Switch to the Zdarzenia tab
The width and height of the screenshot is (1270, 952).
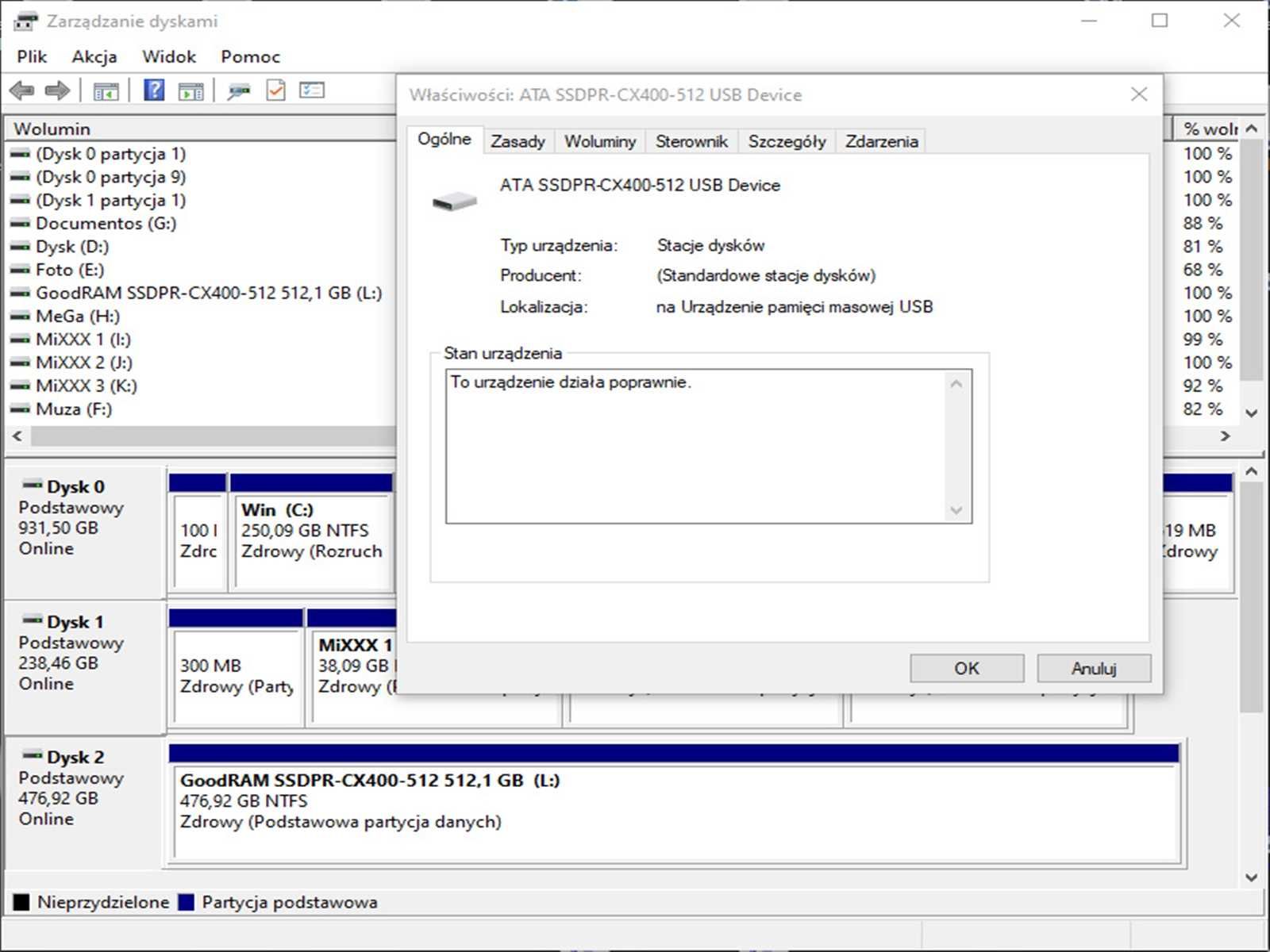click(882, 141)
